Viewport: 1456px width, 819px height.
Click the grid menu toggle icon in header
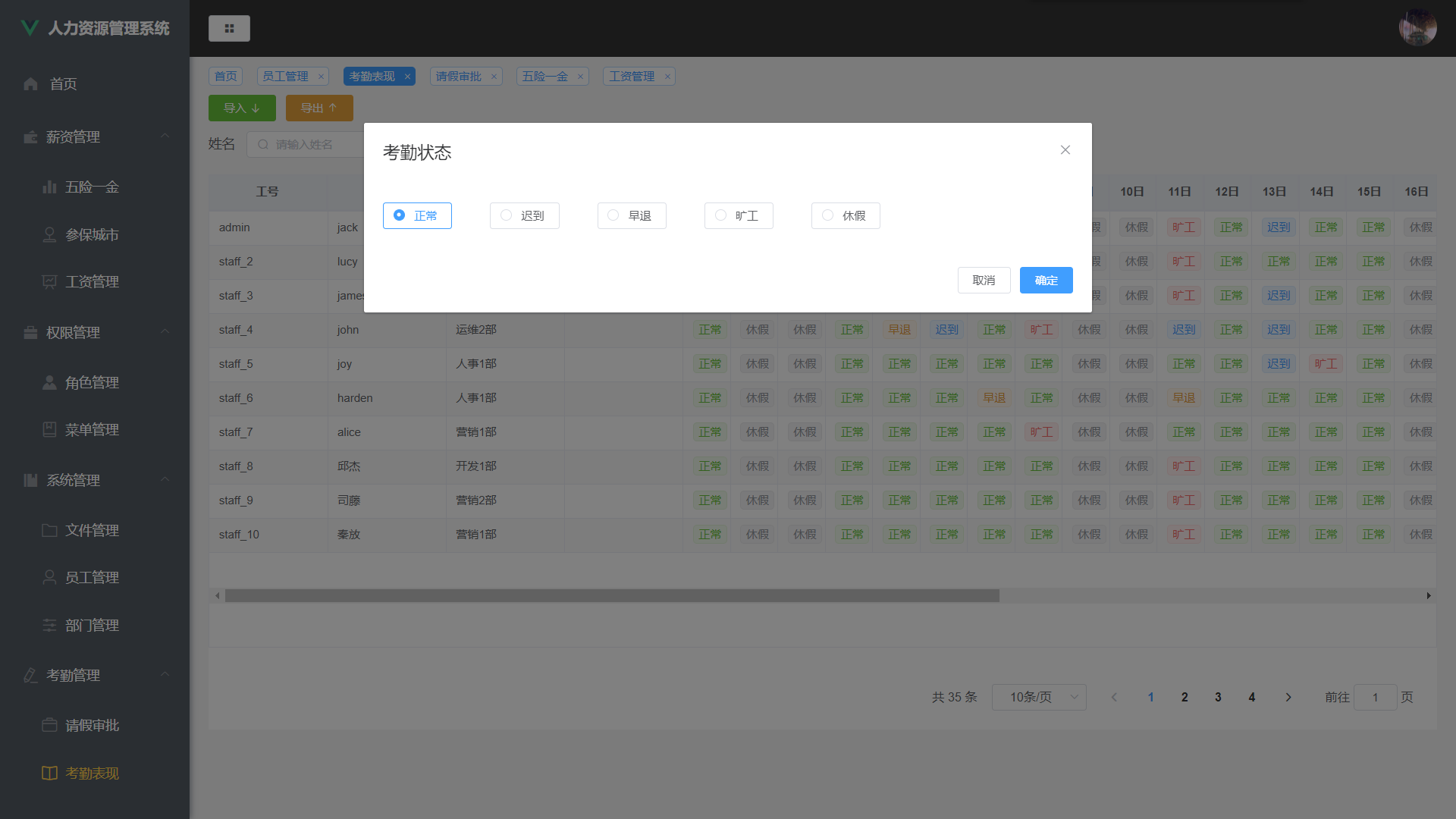coord(229,29)
